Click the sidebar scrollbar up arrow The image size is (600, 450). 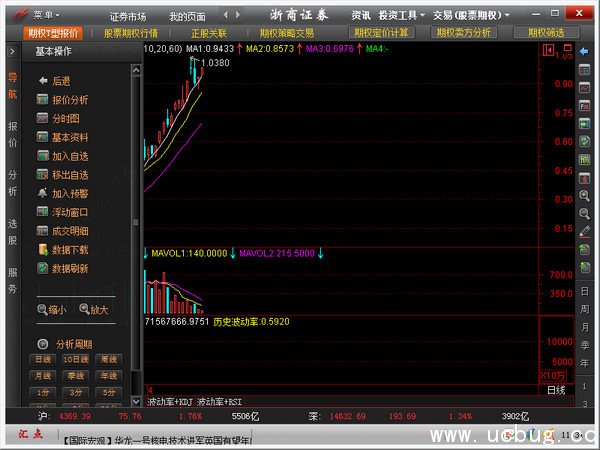pyautogui.click(x=136, y=70)
